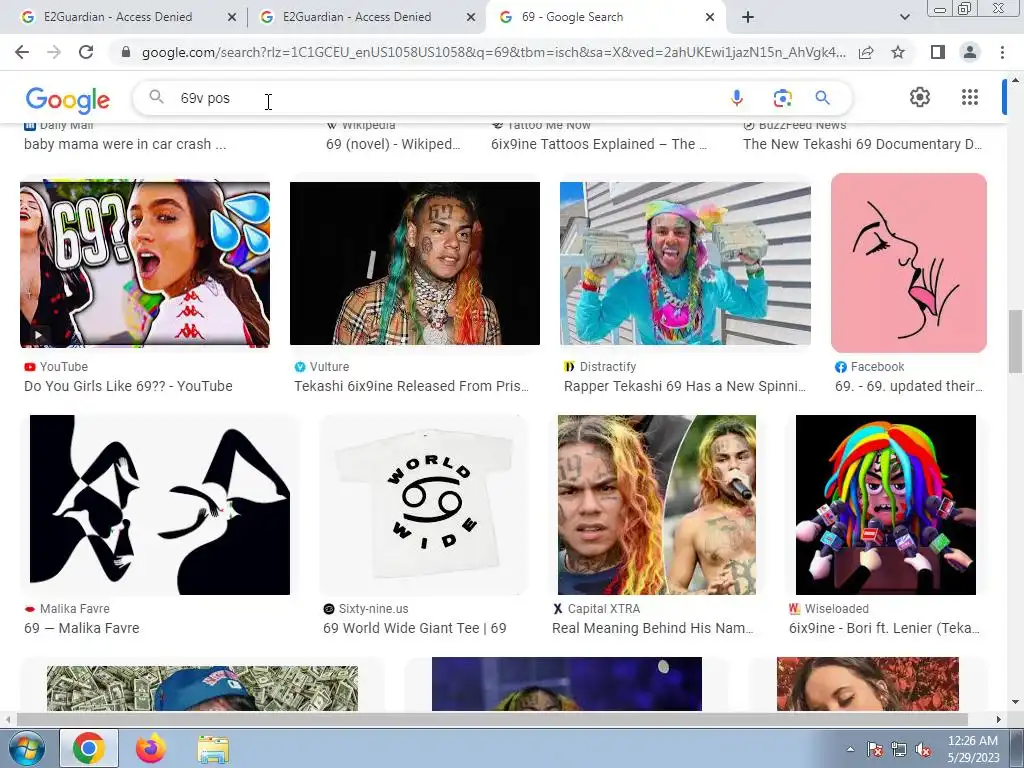Open Windows Explorer from the taskbar
Viewport: 1024px width, 768px height.
pos(213,749)
